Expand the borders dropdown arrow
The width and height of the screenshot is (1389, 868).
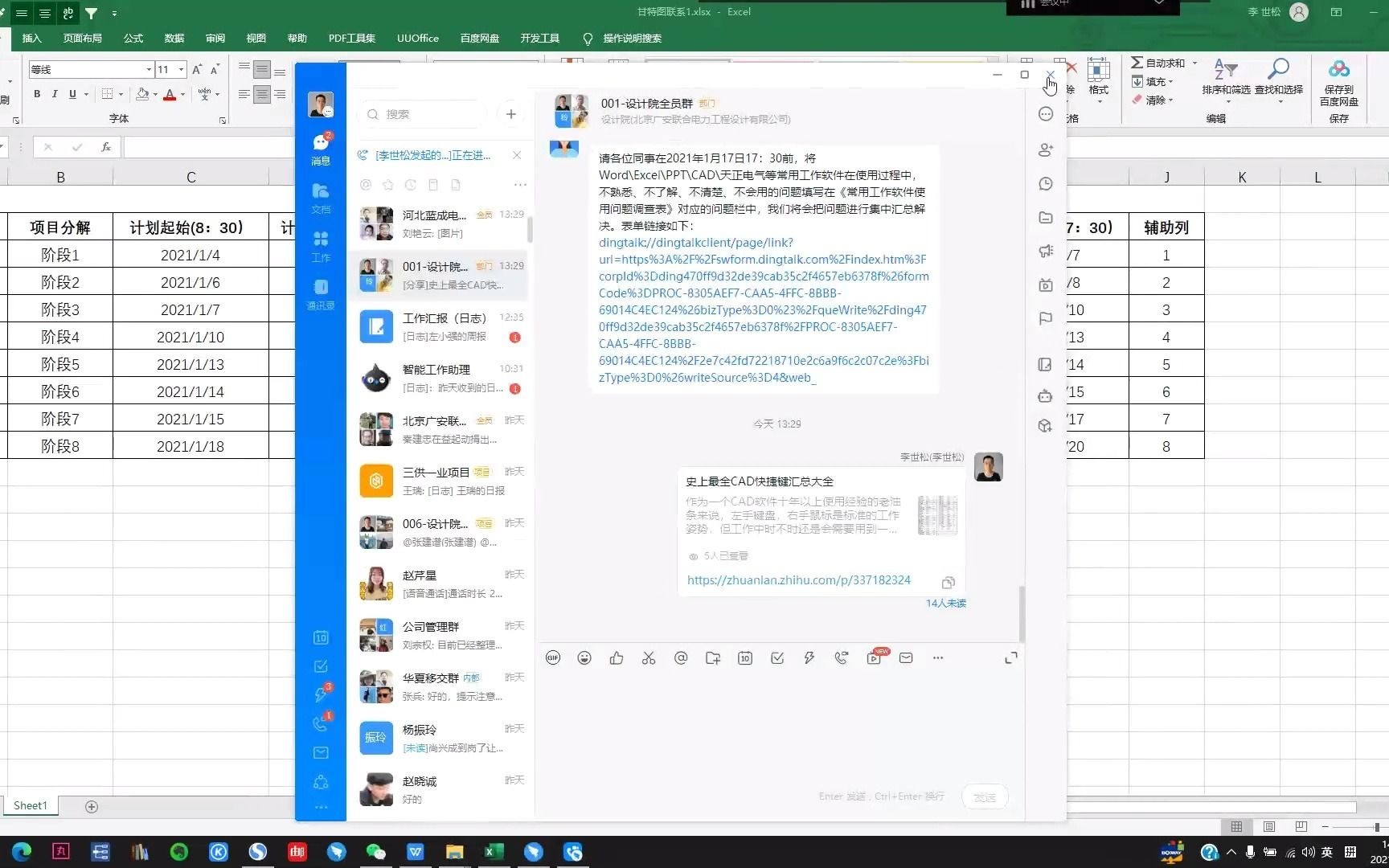pyautogui.click(x=121, y=94)
